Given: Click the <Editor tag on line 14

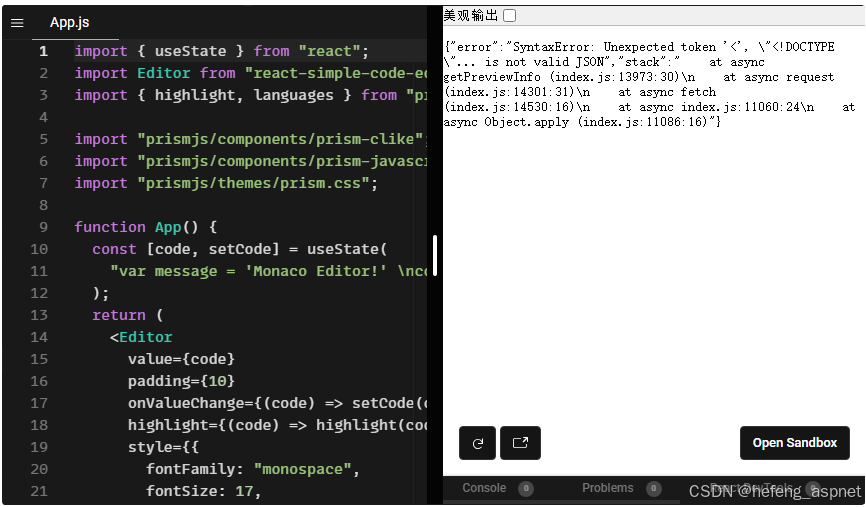Looking at the screenshot, I should pos(141,337).
